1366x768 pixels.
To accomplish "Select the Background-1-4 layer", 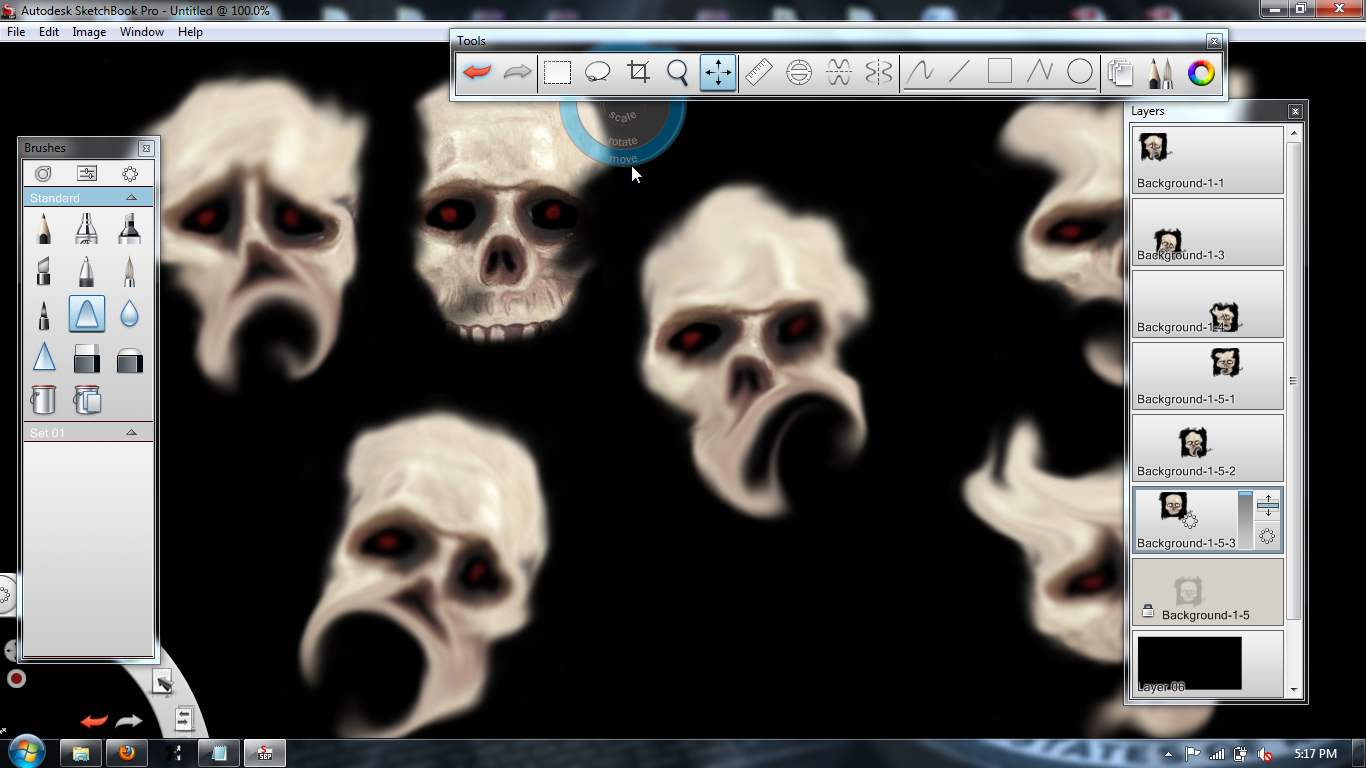I will [1207, 303].
